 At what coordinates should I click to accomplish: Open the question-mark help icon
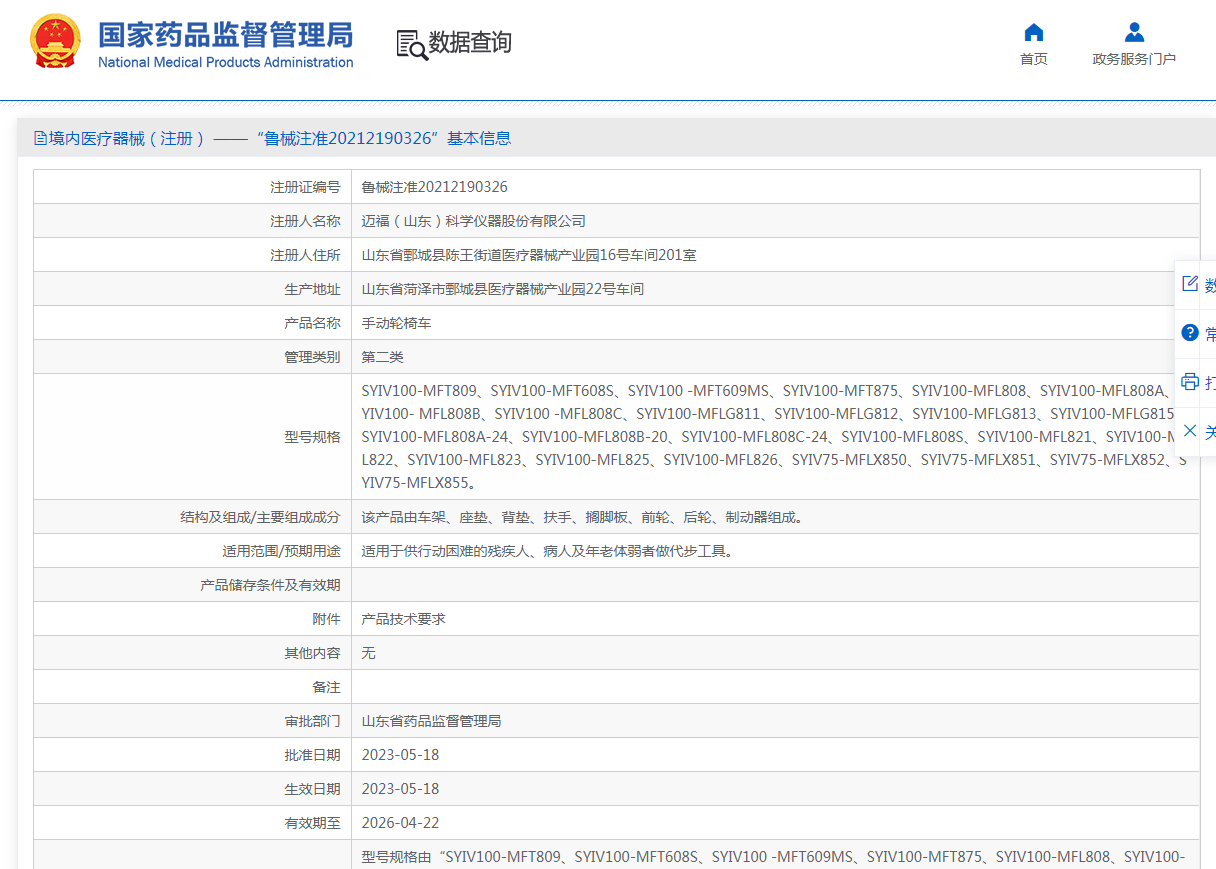tap(1190, 333)
